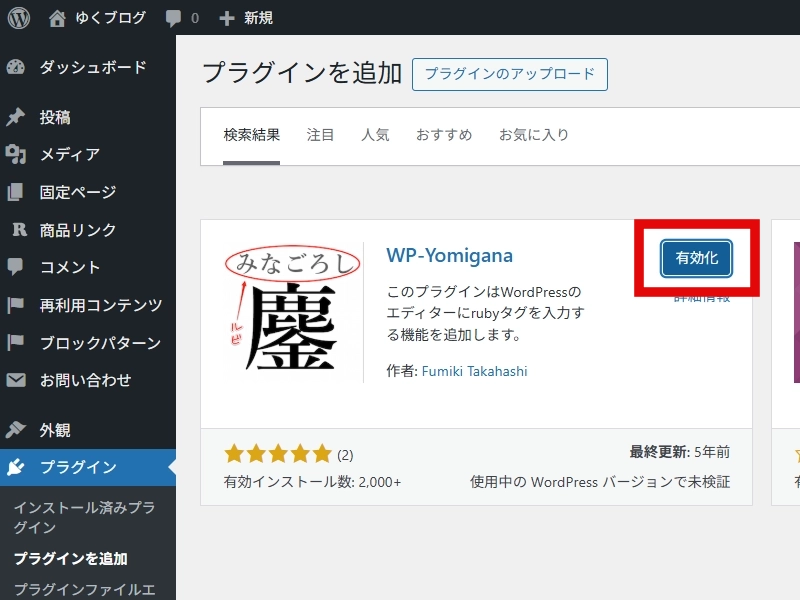Activate WP-Yomigana with 有効化 button
The image size is (800, 600).
696,258
